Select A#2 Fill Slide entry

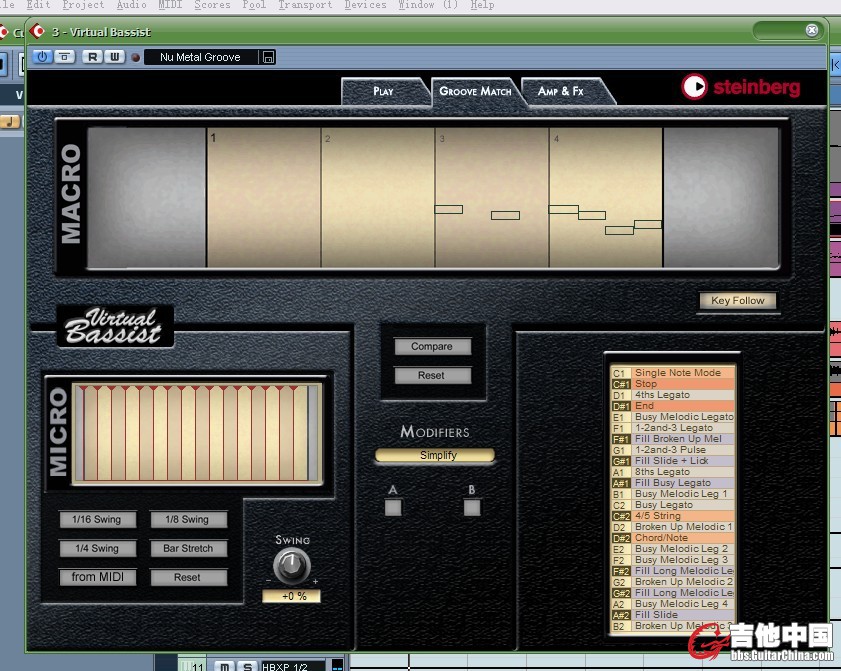[x=673, y=615]
